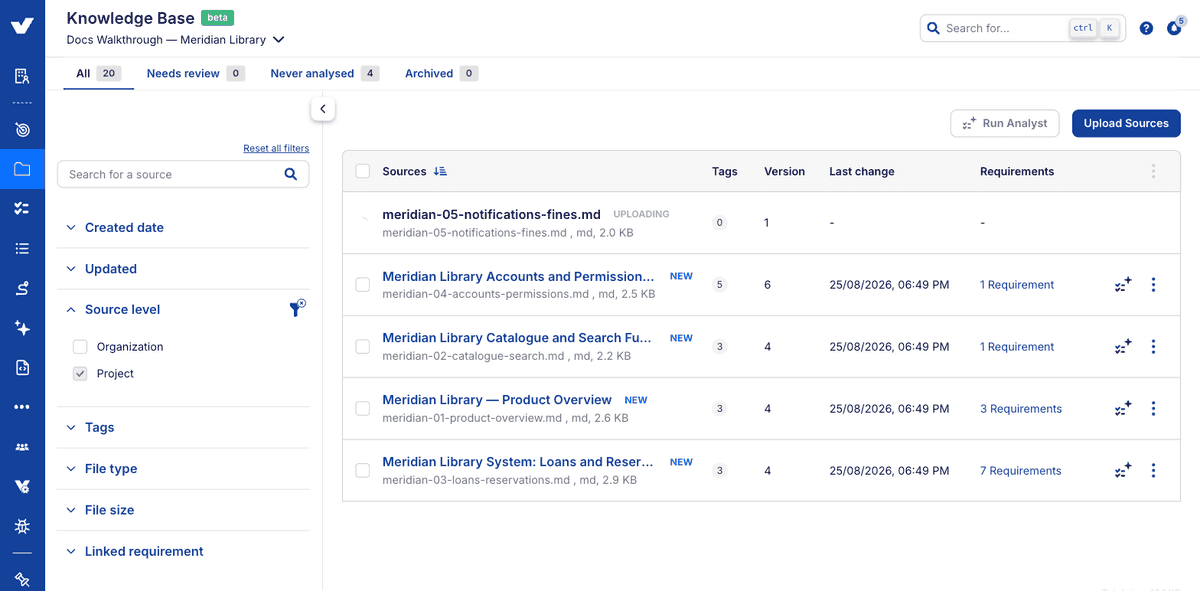Viewport: 1200px width, 591px height.
Task: Open the sparkle AI icon in the sidebar
Action: click(22, 328)
